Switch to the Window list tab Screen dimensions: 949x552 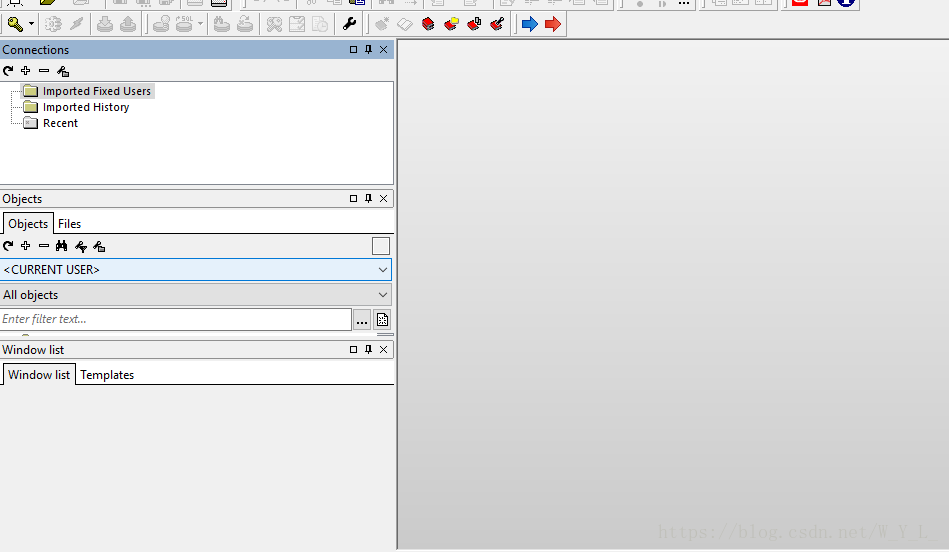click(39, 375)
